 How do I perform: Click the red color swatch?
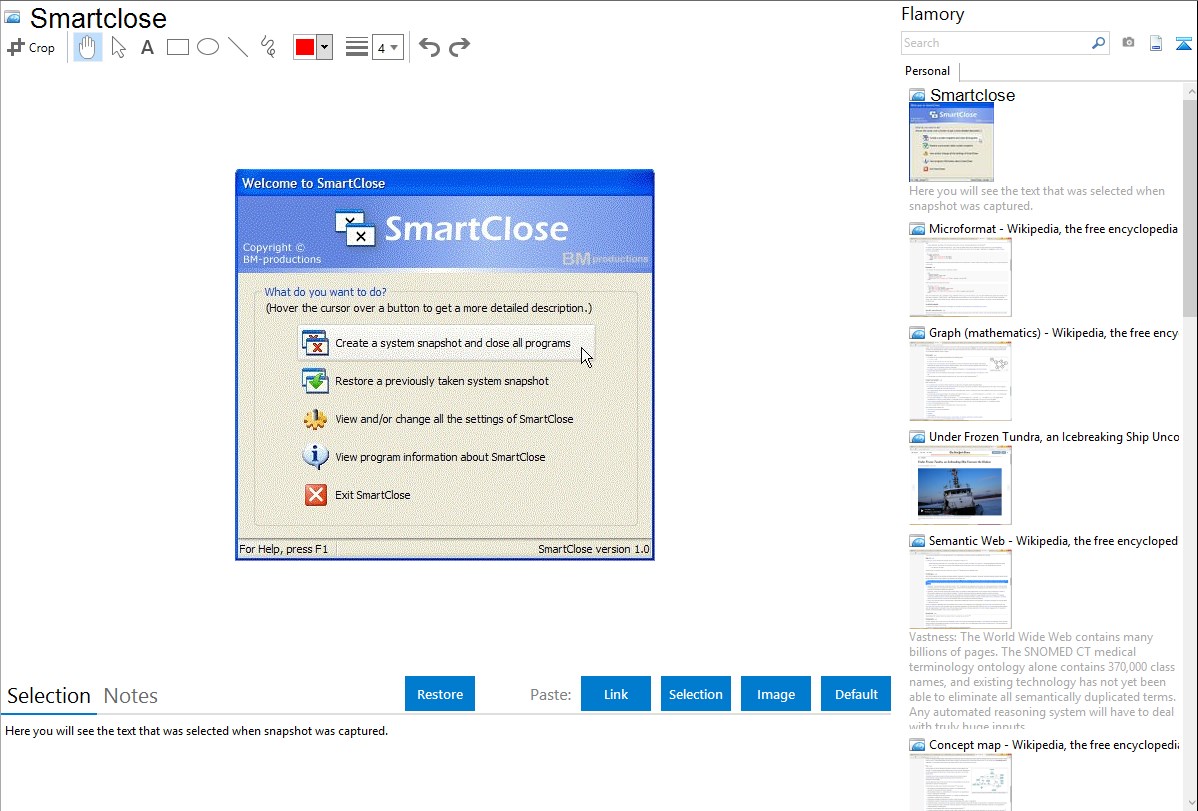pyautogui.click(x=305, y=47)
